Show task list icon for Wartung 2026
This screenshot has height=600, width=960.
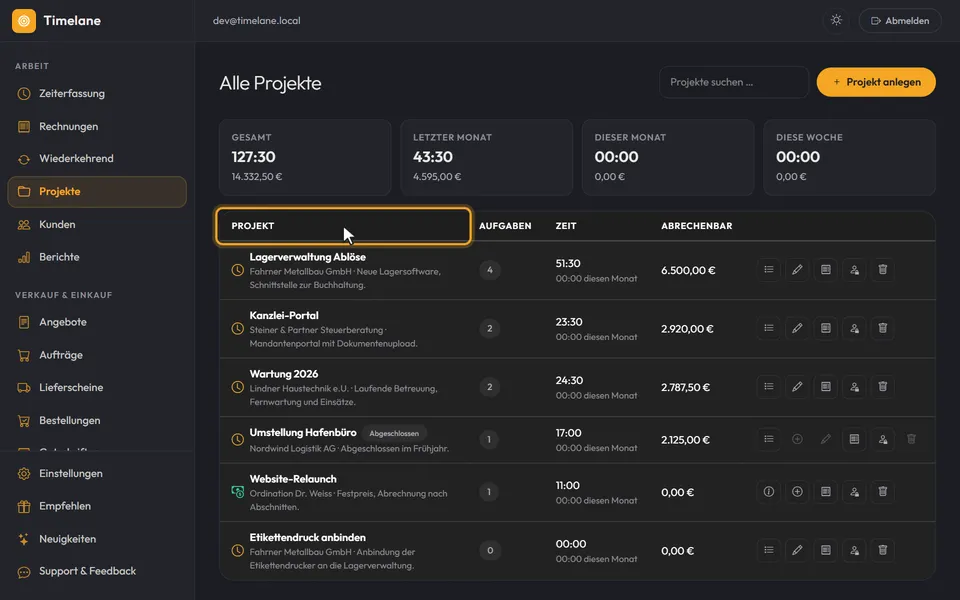[x=768, y=386]
